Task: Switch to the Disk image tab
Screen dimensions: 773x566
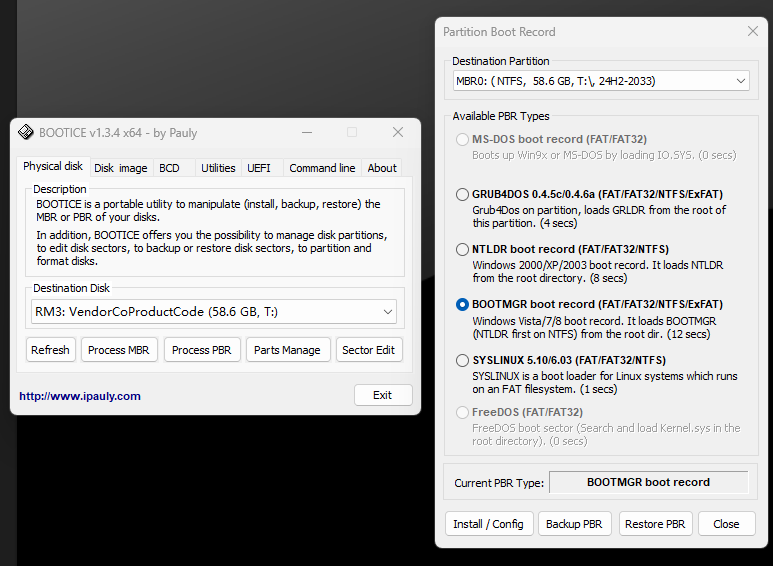Action: pos(121,168)
